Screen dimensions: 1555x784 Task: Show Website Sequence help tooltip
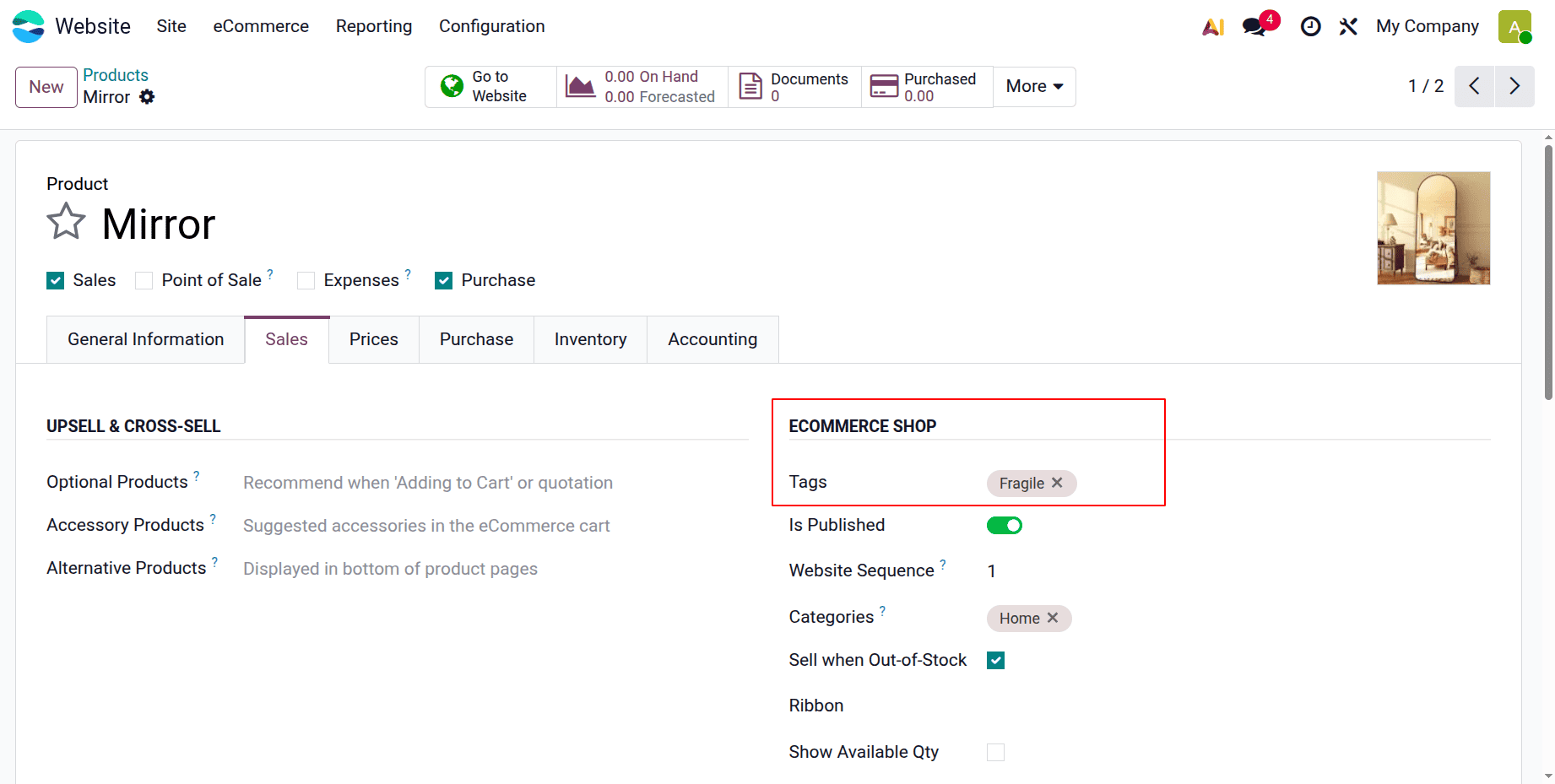click(x=943, y=565)
